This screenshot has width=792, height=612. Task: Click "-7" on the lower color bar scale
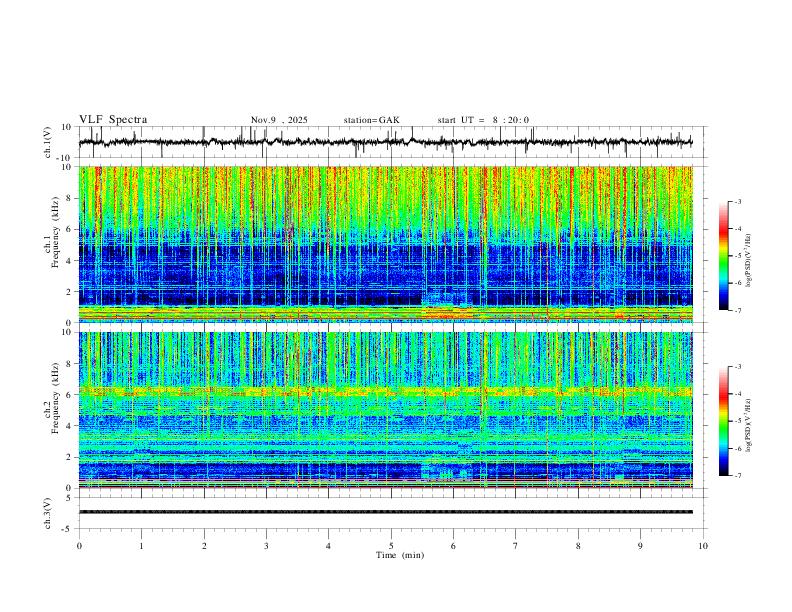point(738,476)
